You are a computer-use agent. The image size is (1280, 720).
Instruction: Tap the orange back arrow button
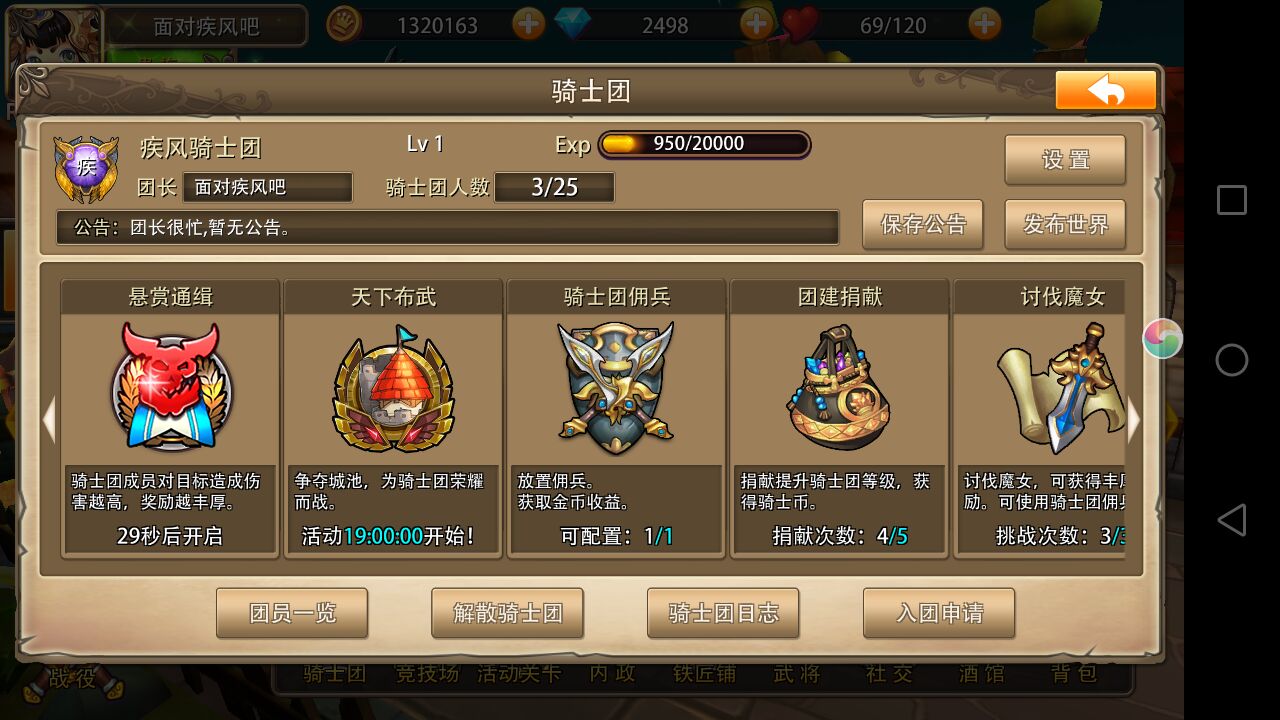pos(1106,91)
